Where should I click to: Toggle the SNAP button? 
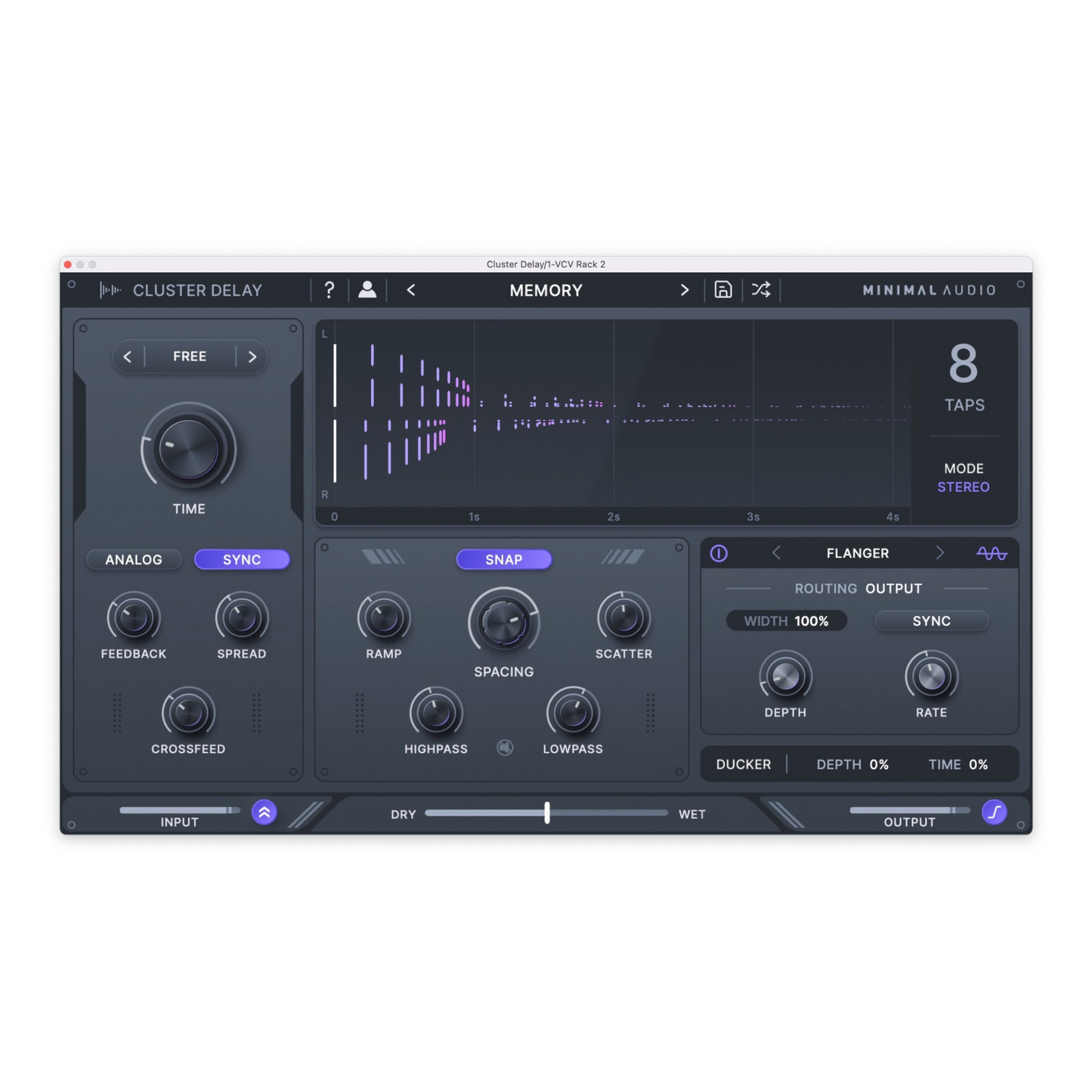coord(503,559)
